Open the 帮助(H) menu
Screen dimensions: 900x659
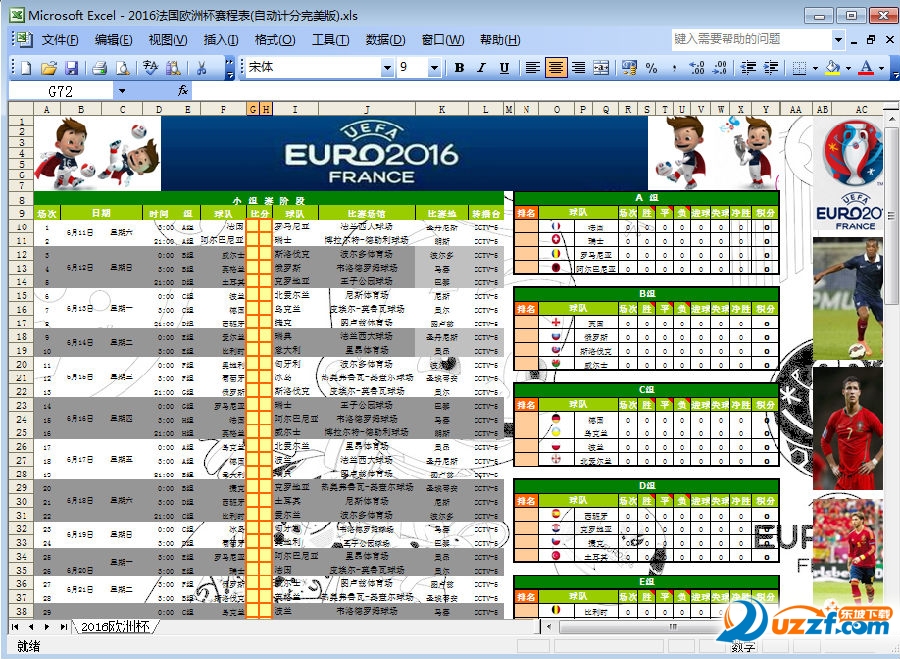(x=500, y=40)
